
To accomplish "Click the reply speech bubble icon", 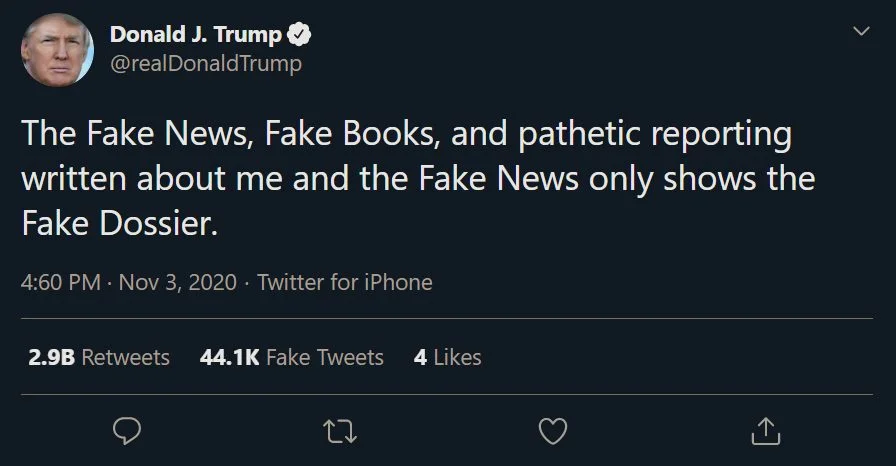I will click(x=126, y=430).
